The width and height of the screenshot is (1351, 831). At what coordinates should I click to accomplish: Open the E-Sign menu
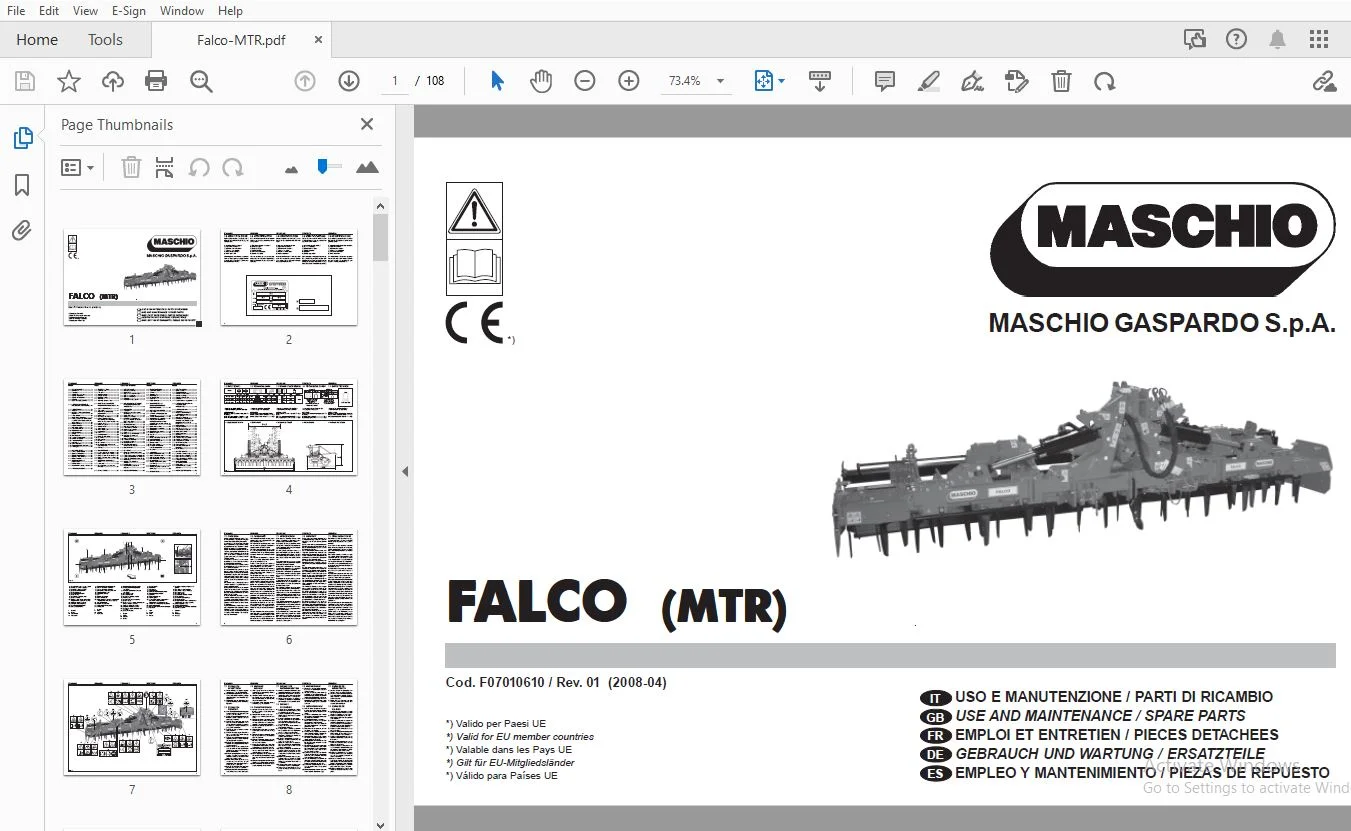point(128,10)
